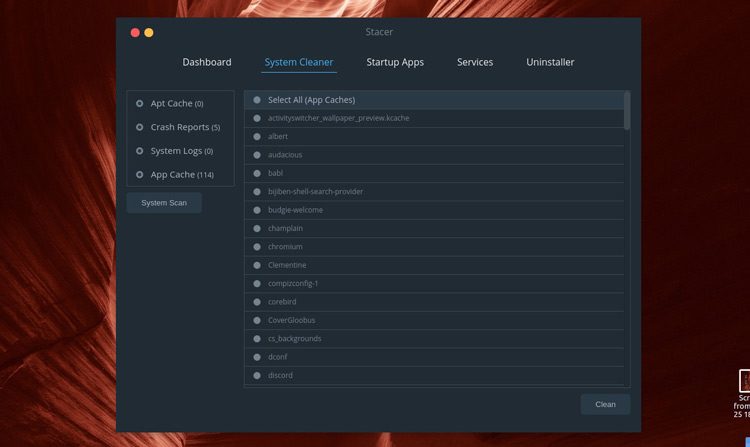Viewport: 750px width, 447px height.
Task: Select the budgie-welcome cache entry
Action: click(x=257, y=210)
